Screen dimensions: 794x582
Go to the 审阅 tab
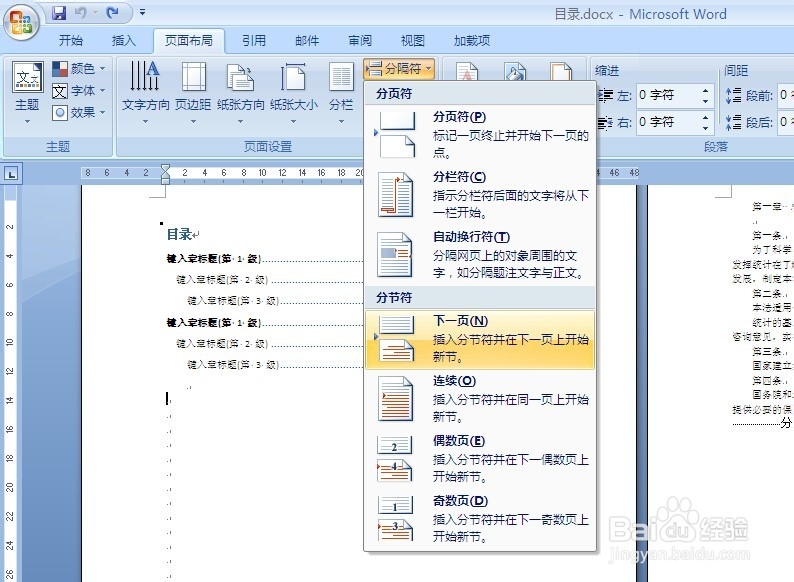pyautogui.click(x=360, y=41)
